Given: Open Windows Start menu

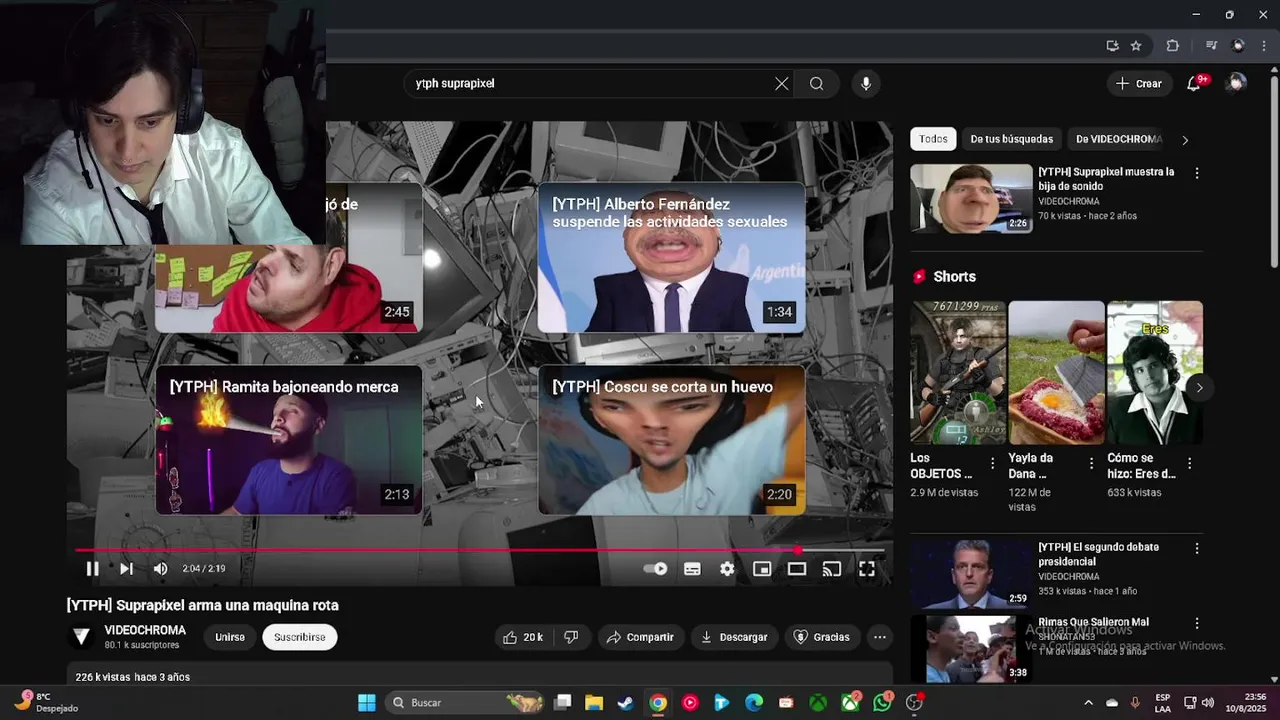Looking at the screenshot, I should pos(367,702).
